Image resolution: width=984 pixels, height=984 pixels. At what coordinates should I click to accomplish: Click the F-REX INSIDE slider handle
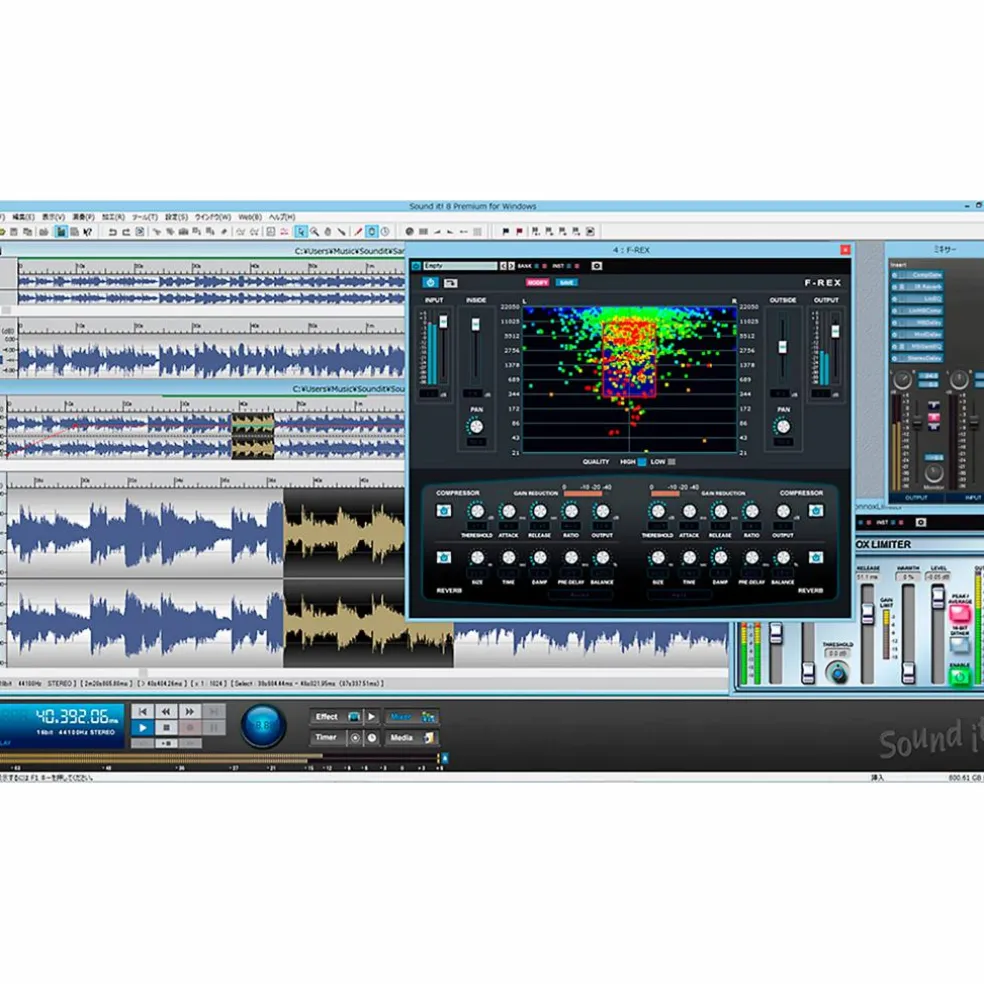476,324
